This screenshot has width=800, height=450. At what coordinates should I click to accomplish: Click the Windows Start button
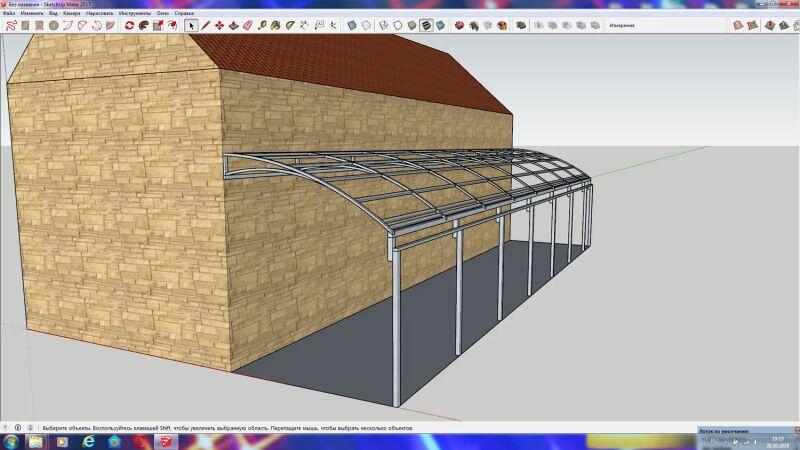point(11,440)
